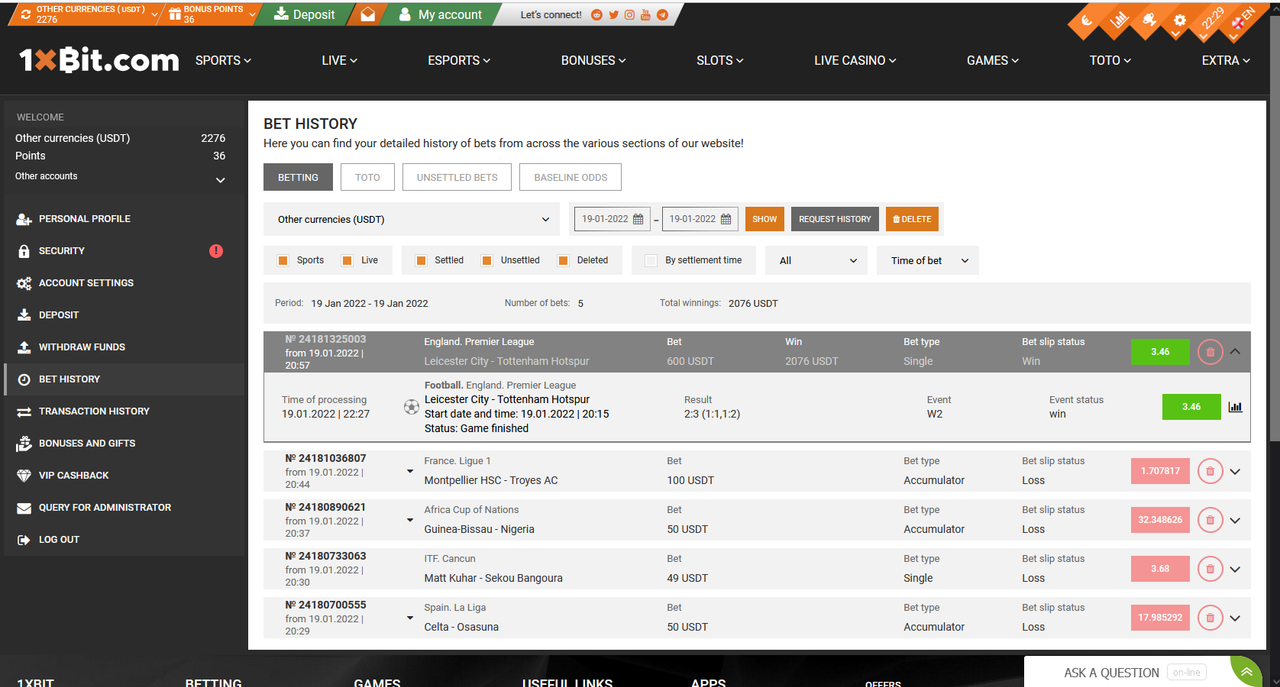Open the Live Casino menu
This screenshot has height=687, width=1280.
pos(855,60)
